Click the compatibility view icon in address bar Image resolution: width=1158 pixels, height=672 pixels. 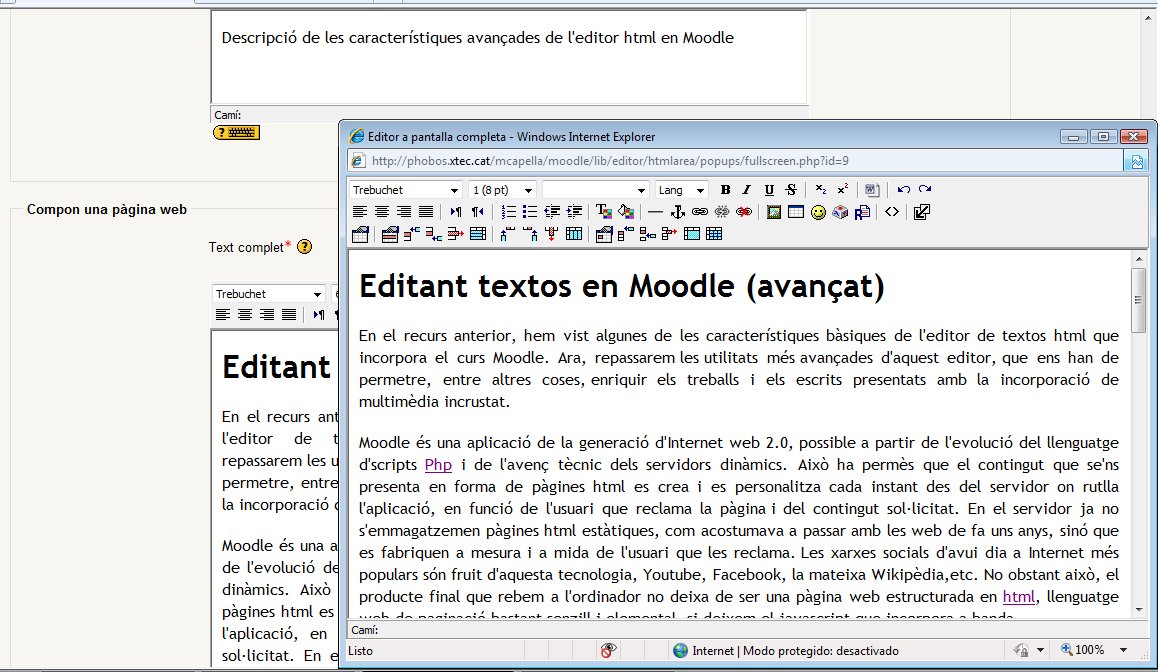click(x=1137, y=161)
